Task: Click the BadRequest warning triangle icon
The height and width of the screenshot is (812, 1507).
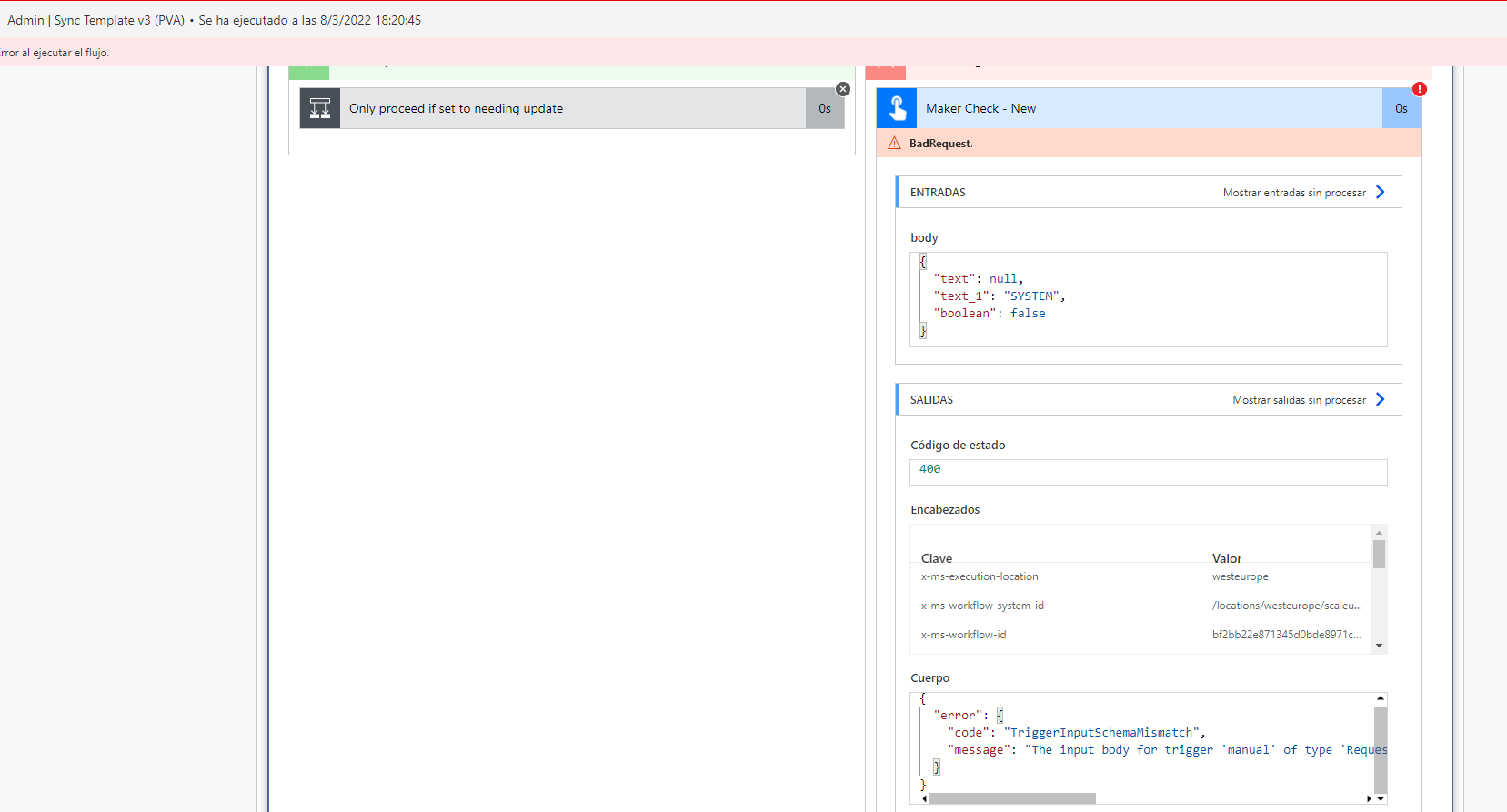Action: [894, 143]
